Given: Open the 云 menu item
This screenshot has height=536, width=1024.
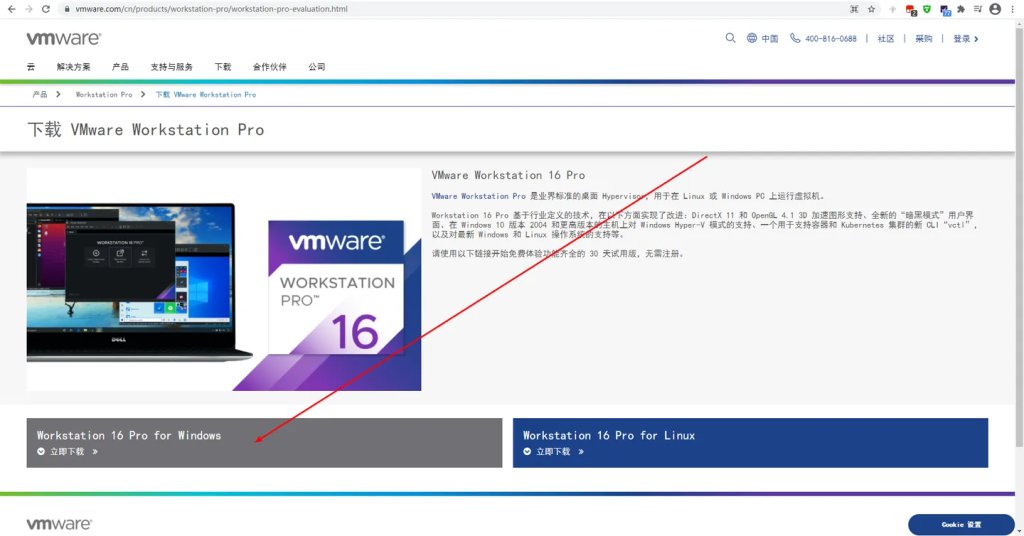Looking at the screenshot, I should [x=31, y=67].
